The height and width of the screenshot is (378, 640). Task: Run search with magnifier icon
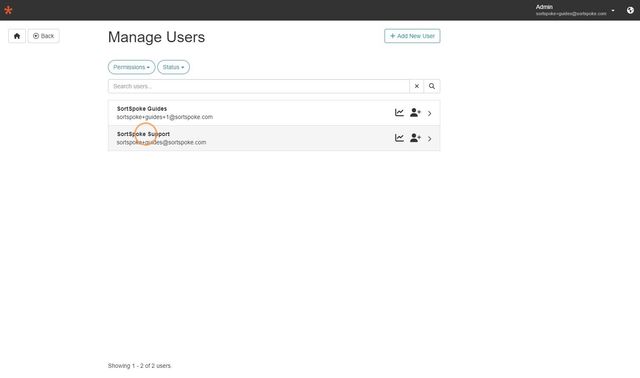(432, 86)
